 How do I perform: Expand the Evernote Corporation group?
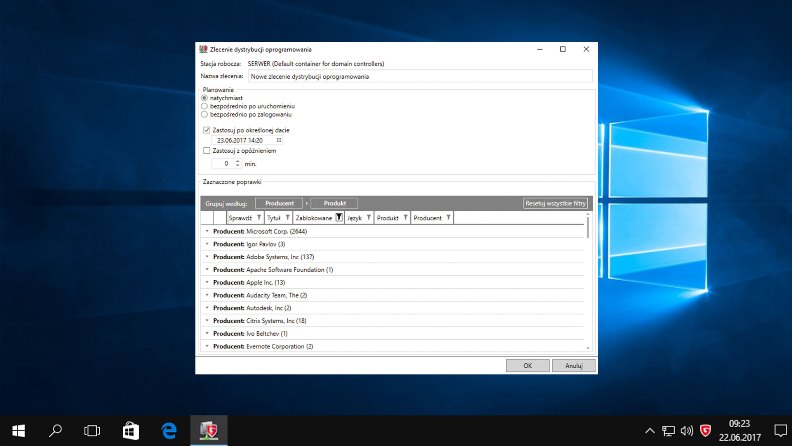point(207,346)
